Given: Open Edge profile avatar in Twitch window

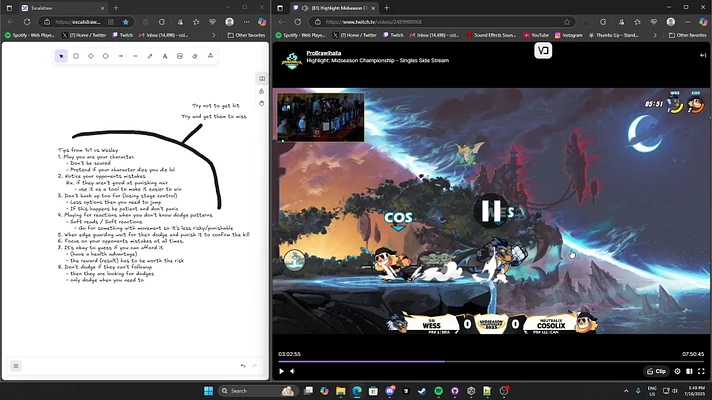Looking at the screenshot, I should tap(671, 22).
